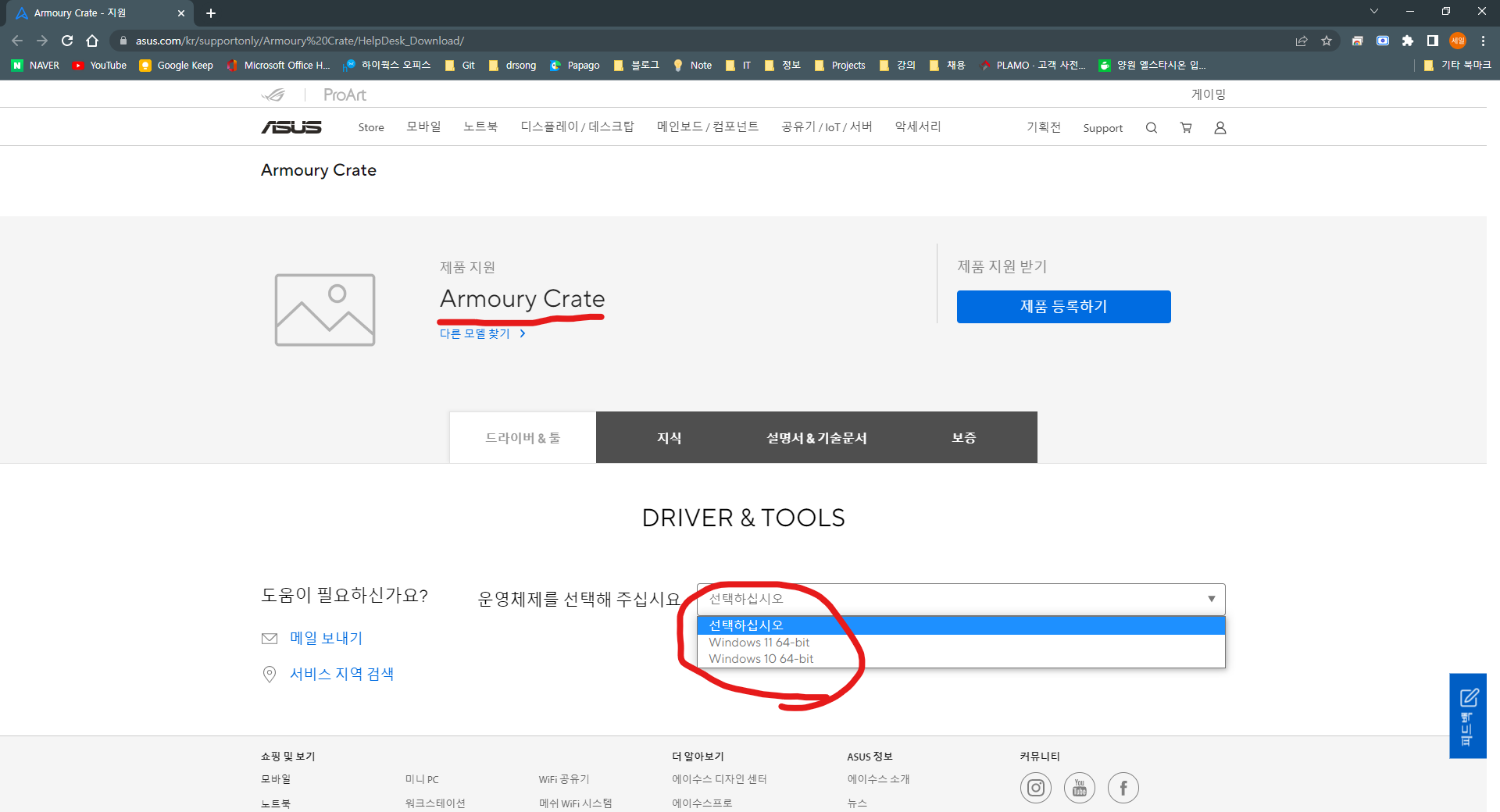Image resolution: width=1500 pixels, height=812 pixels.
Task: Click the browser forward arrow
Action: (x=42, y=41)
